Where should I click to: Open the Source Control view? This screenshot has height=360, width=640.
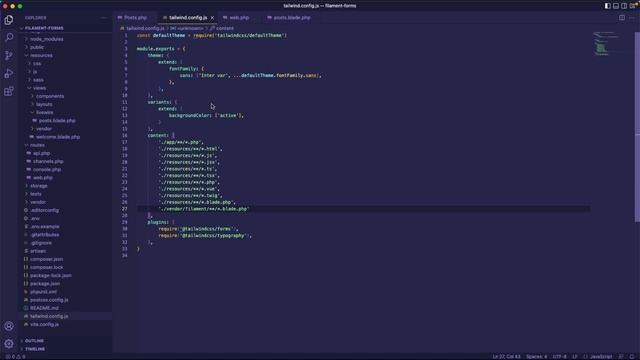point(9,56)
